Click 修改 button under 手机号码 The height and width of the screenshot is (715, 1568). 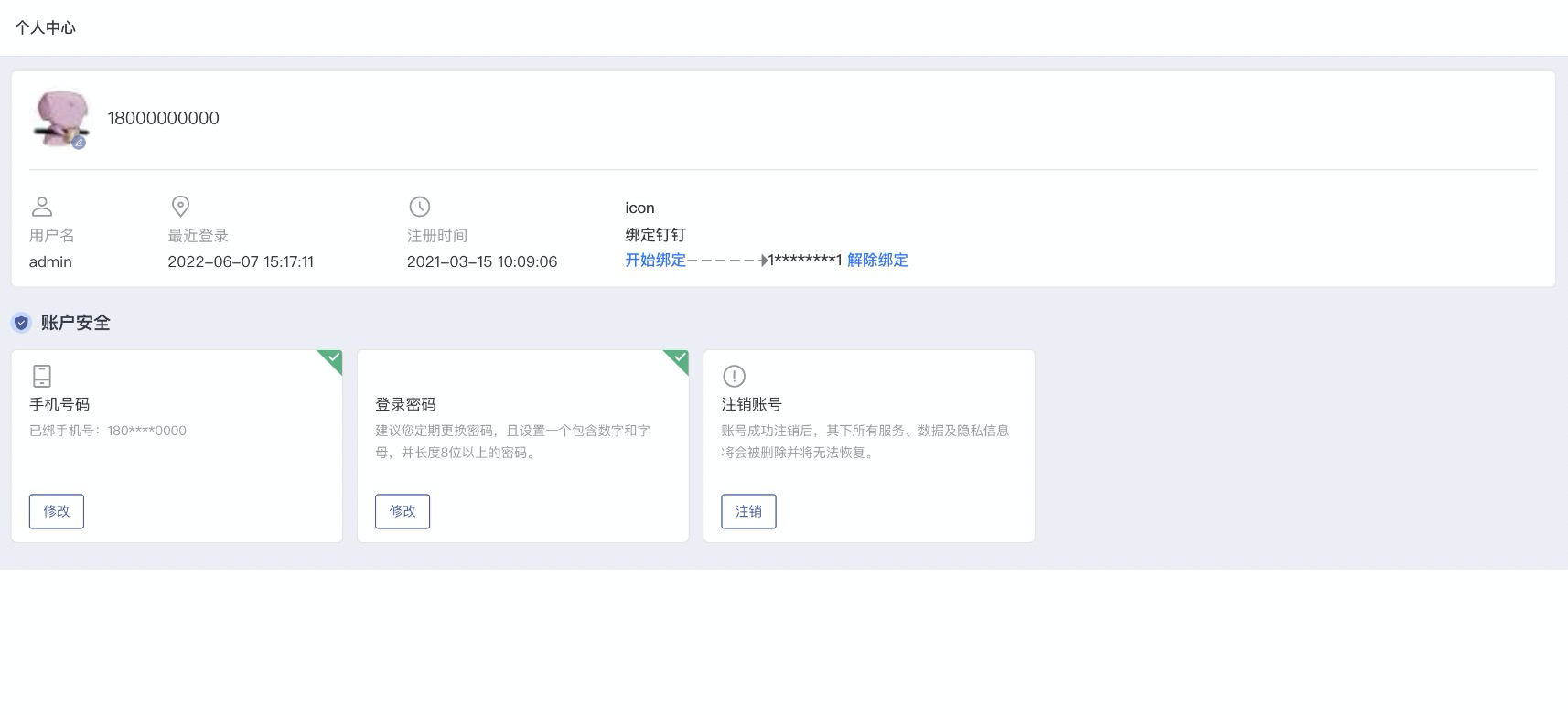click(x=57, y=511)
